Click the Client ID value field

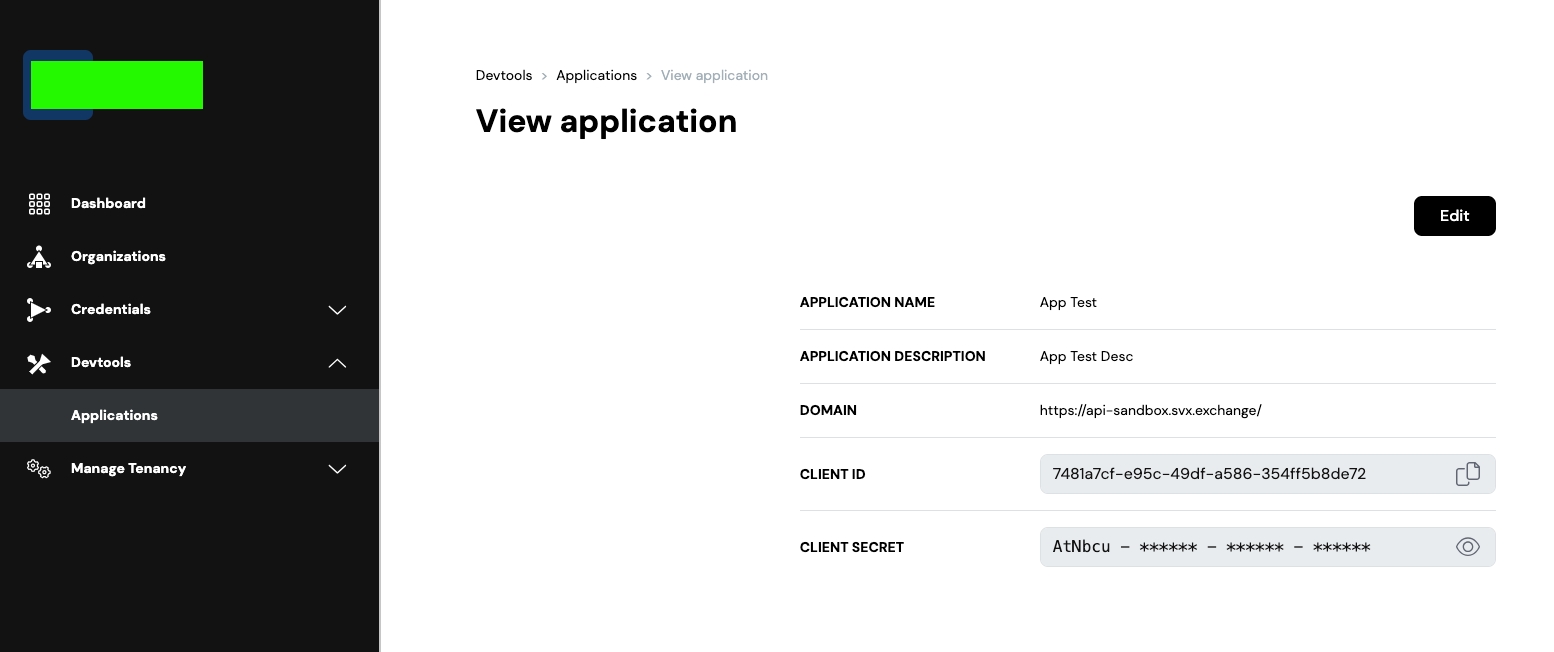1209,474
